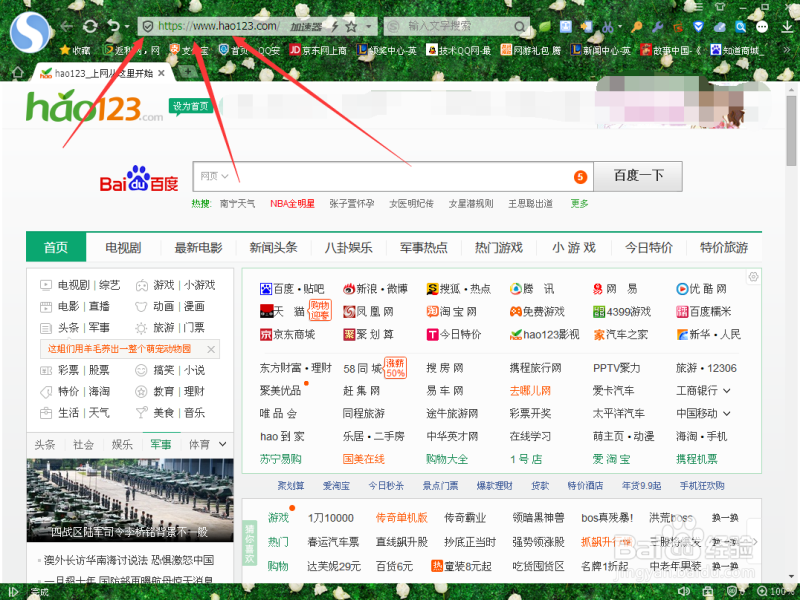Click the hot search 南宁天气 link

coord(237,204)
